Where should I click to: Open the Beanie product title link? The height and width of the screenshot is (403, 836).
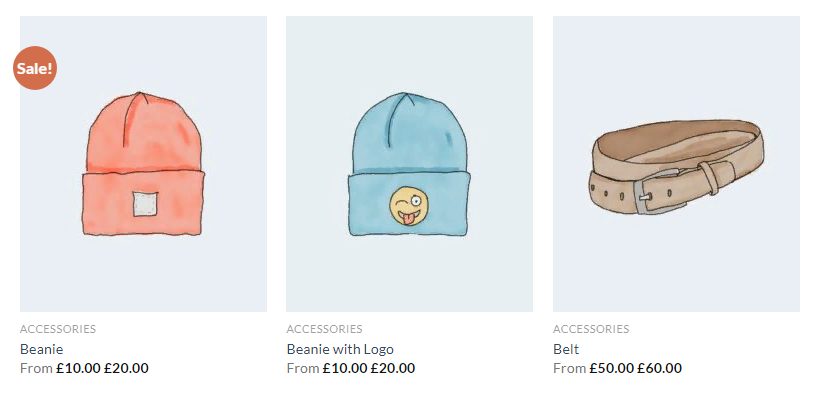[x=42, y=350]
